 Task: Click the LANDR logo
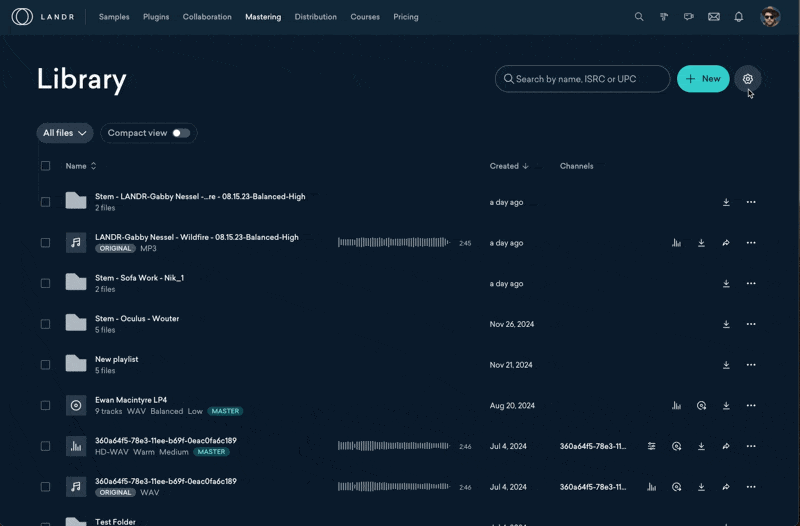[43, 17]
